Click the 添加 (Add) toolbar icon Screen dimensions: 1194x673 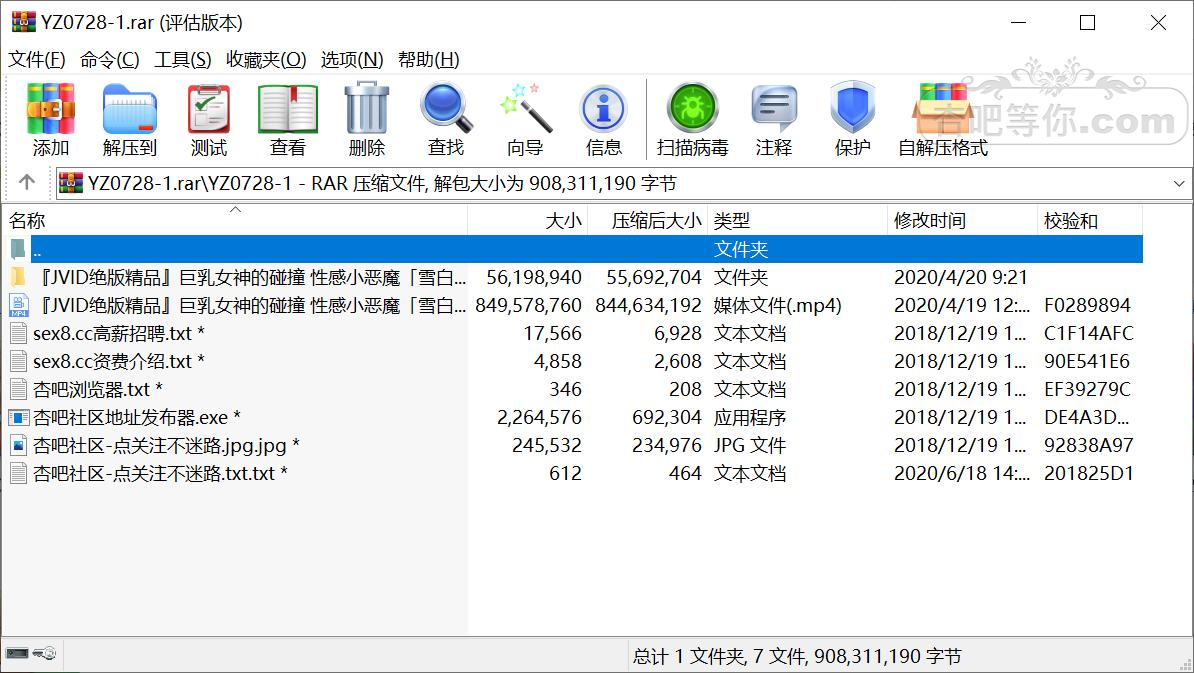click(50, 109)
